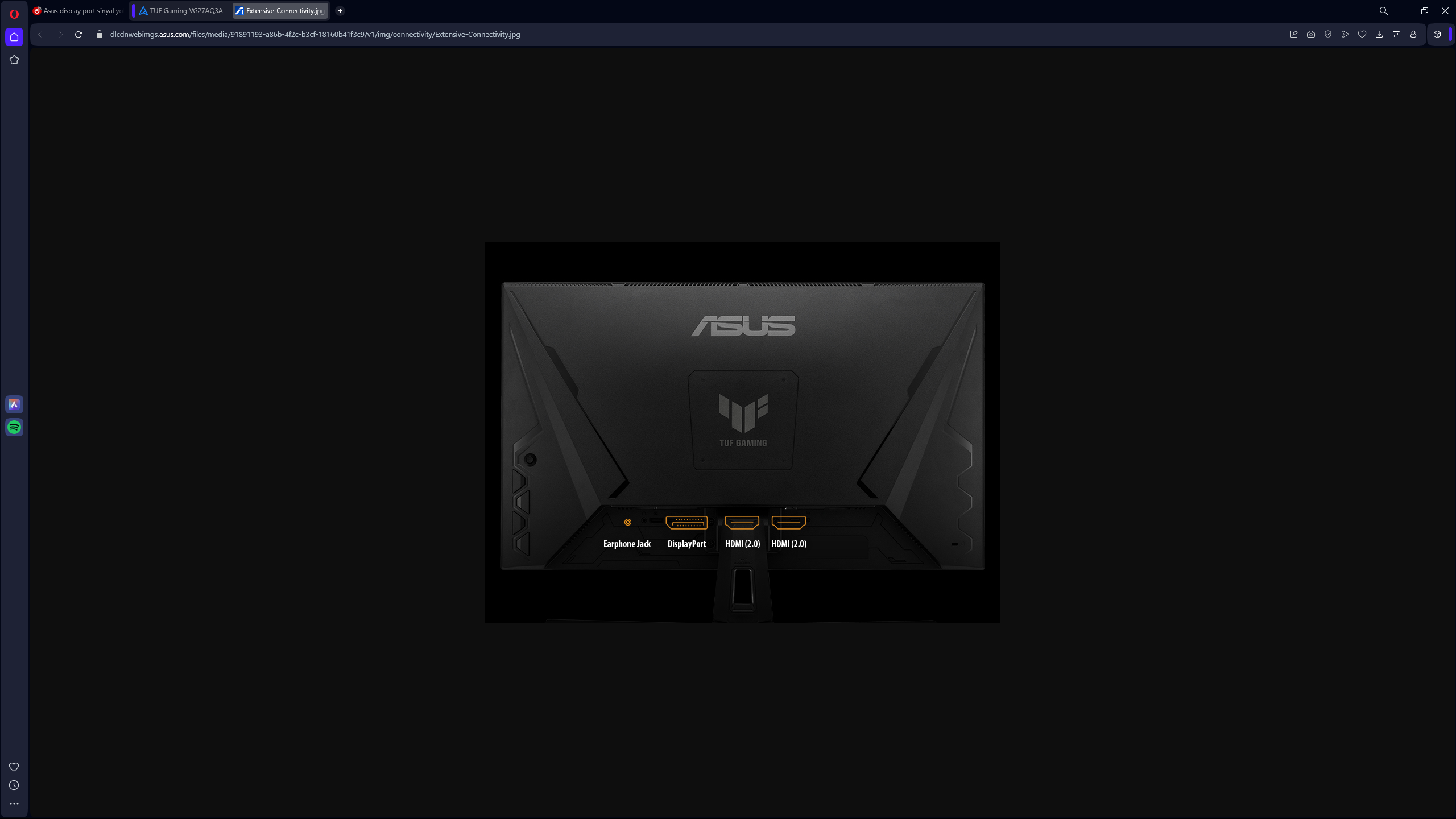The width and height of the screenshot is (1456, 819).
Task: Click the monitor connectivity image
Action: click(x=742, y=432)
